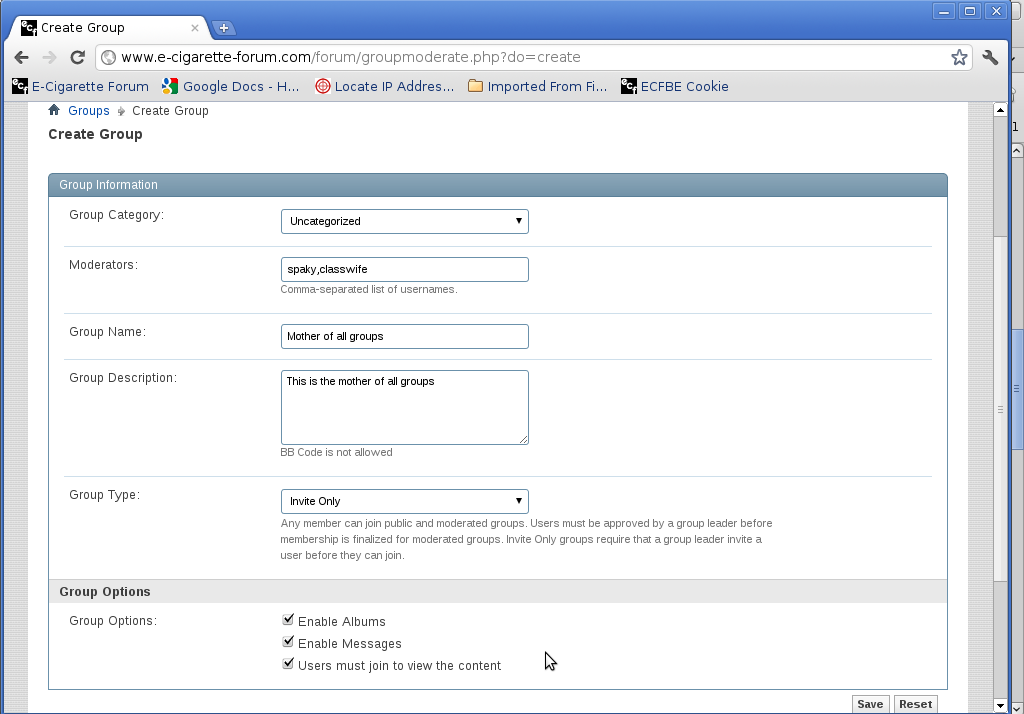
Task: Open Google Docs bookmark
Action: click(231, 86)
